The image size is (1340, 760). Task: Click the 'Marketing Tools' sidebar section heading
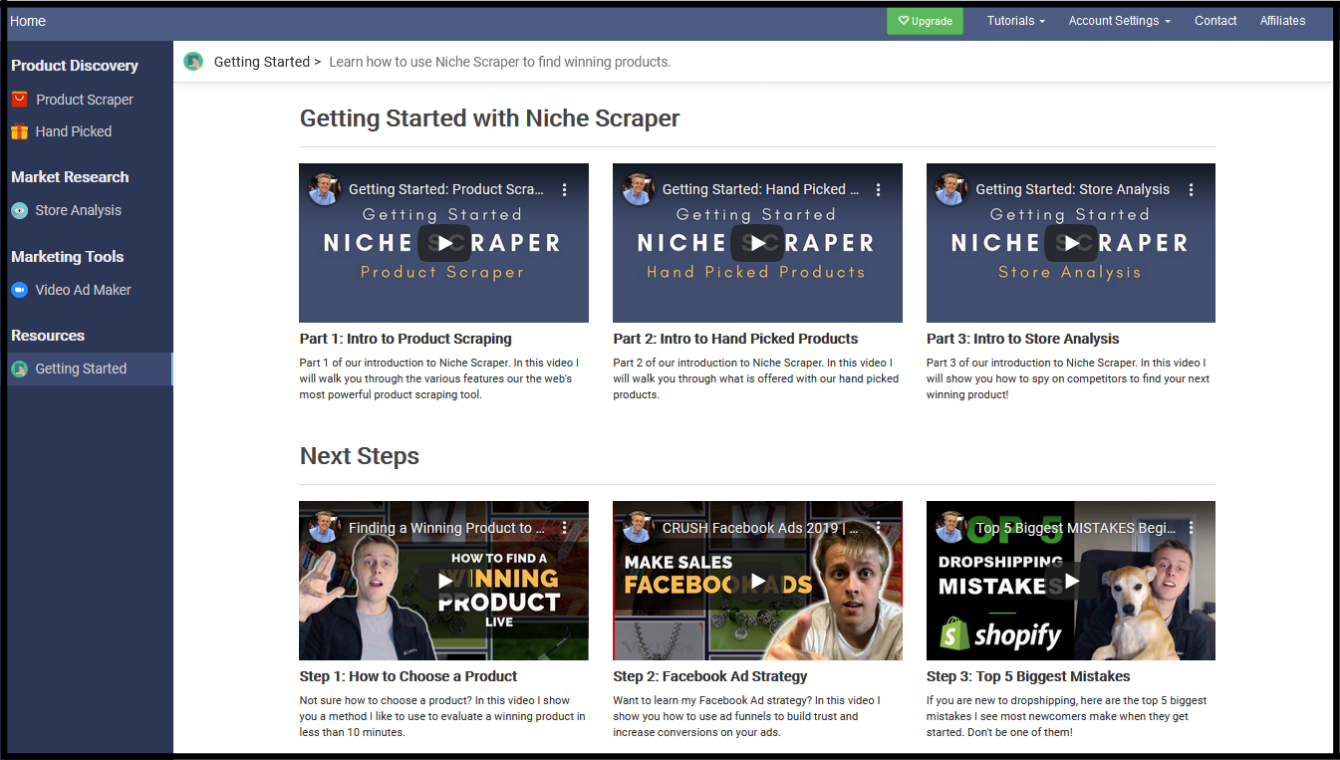[x=67, y=257]
